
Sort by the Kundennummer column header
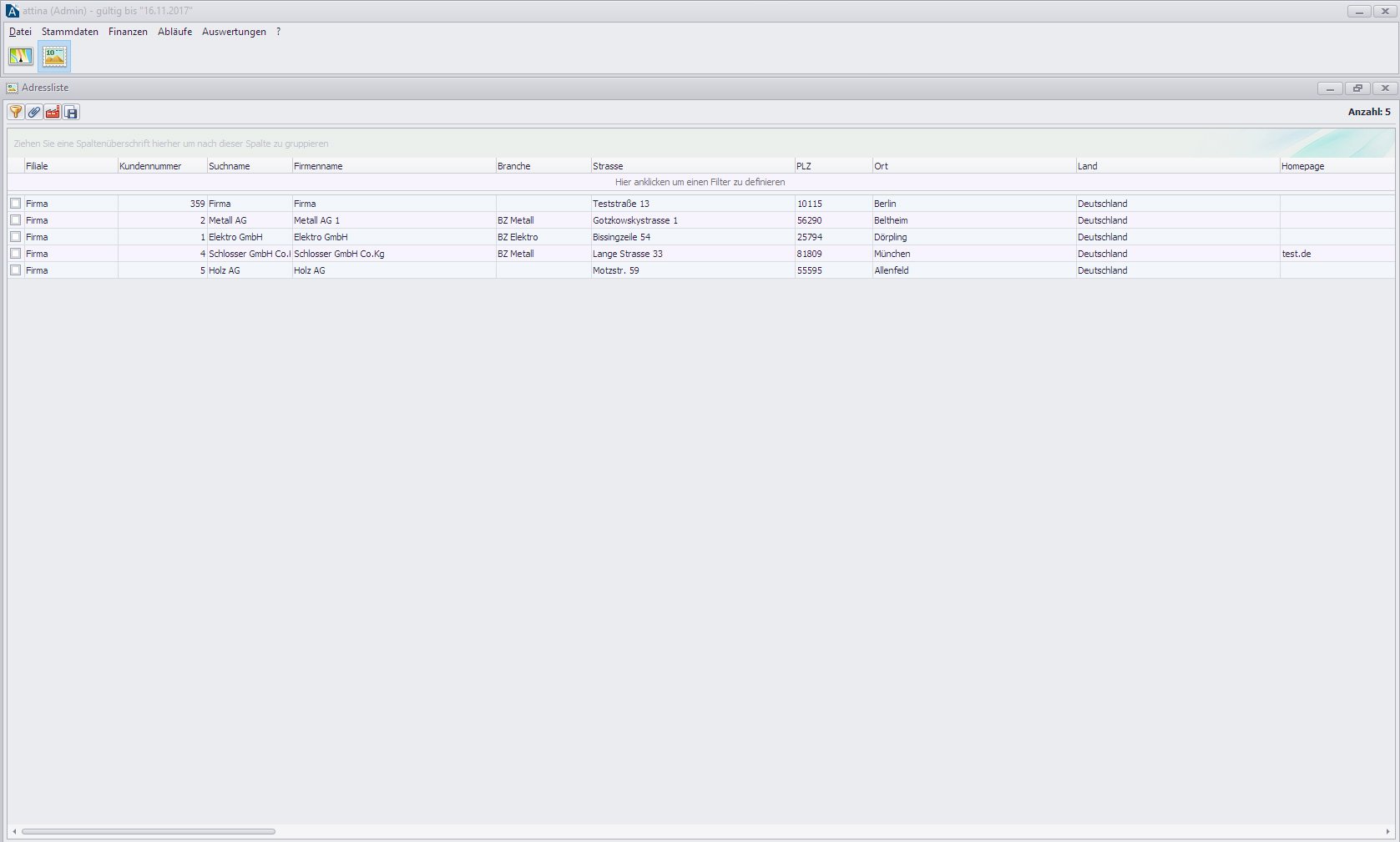[162, 166]
